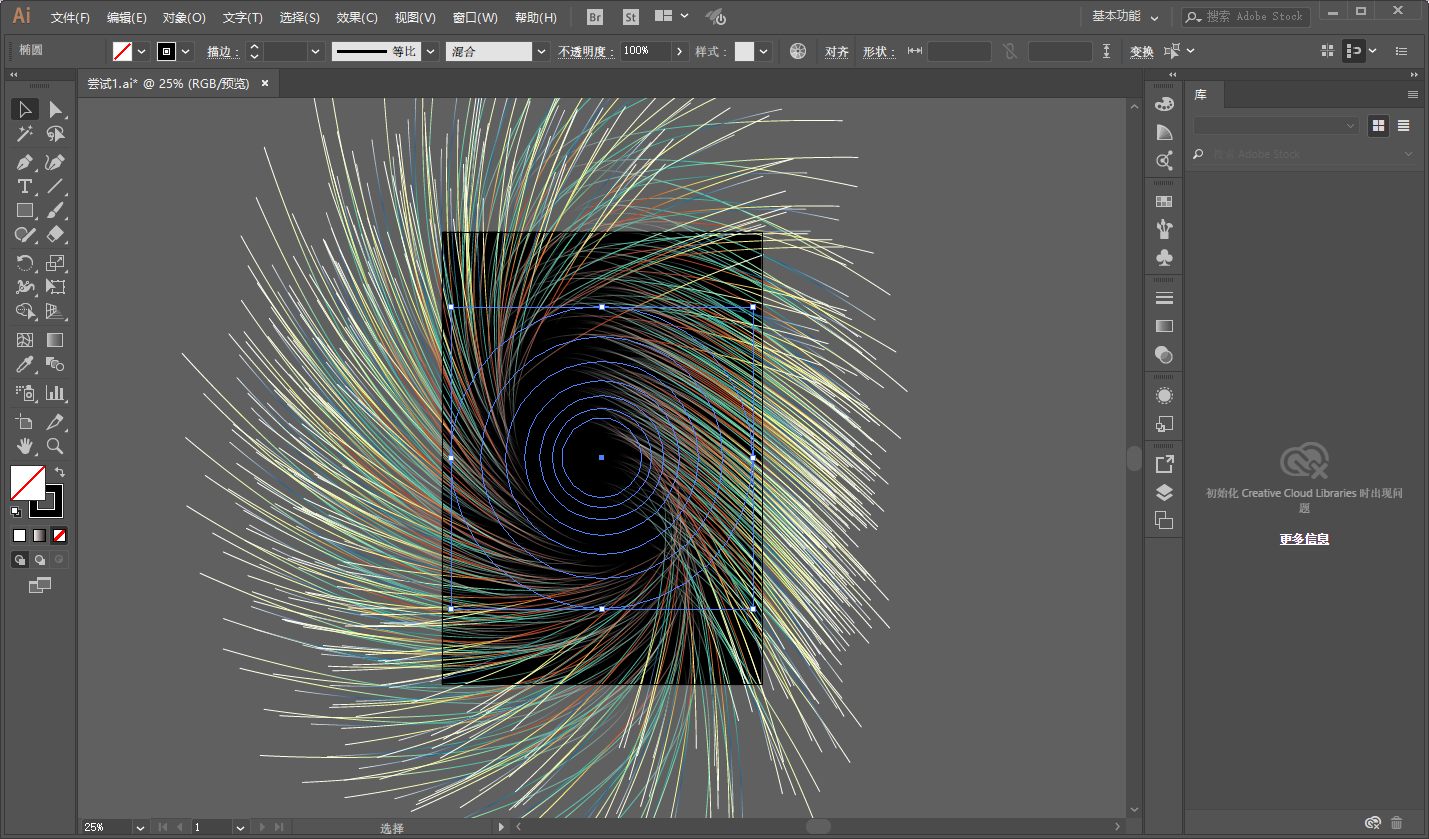
Task: Select the Rotate tool
Action: [x=25, y=263]
